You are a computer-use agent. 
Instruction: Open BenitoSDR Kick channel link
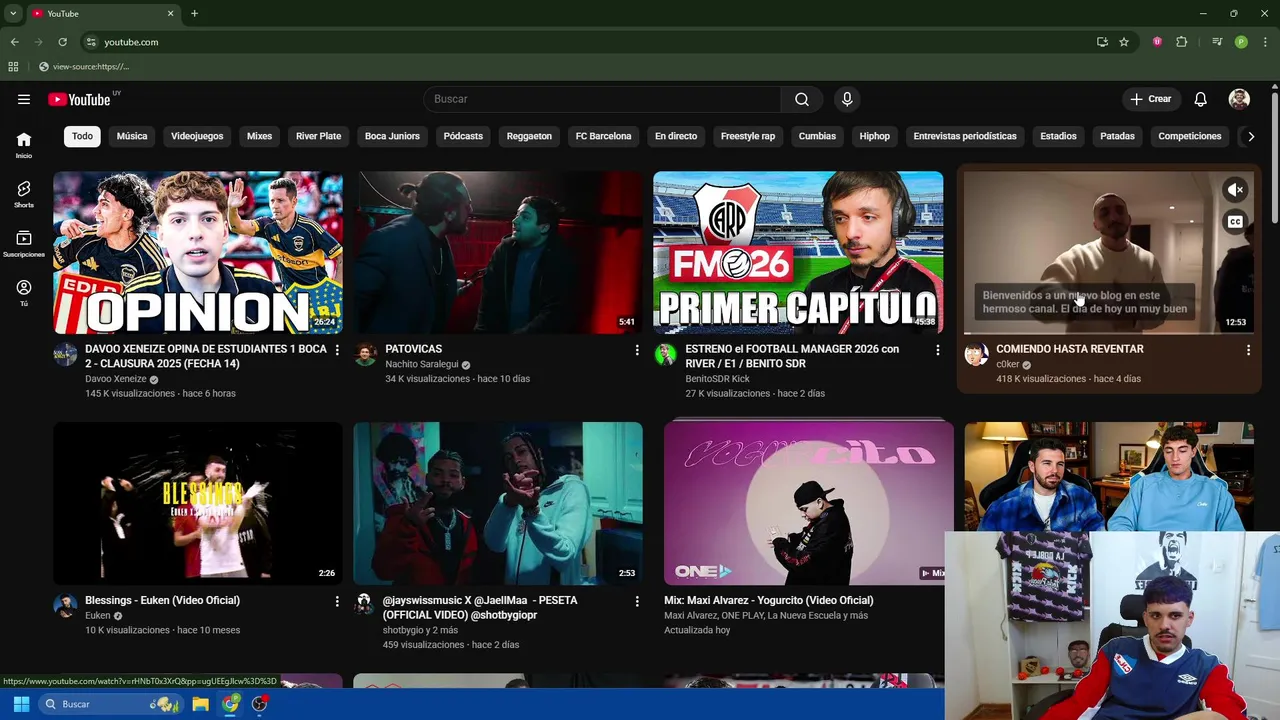coord(717,379)
